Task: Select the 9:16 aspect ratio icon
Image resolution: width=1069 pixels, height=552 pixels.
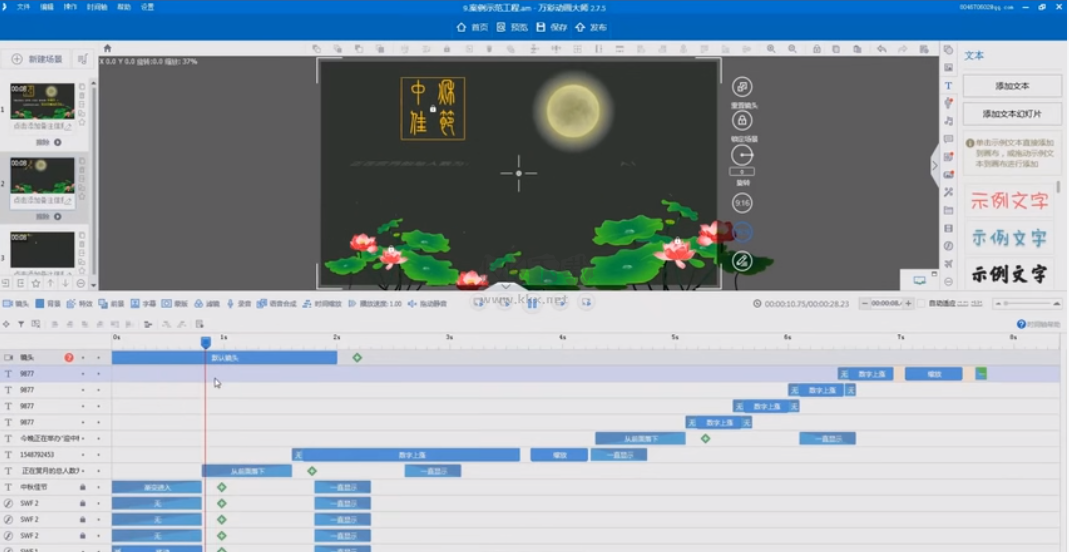Action: tap(742, 203)
